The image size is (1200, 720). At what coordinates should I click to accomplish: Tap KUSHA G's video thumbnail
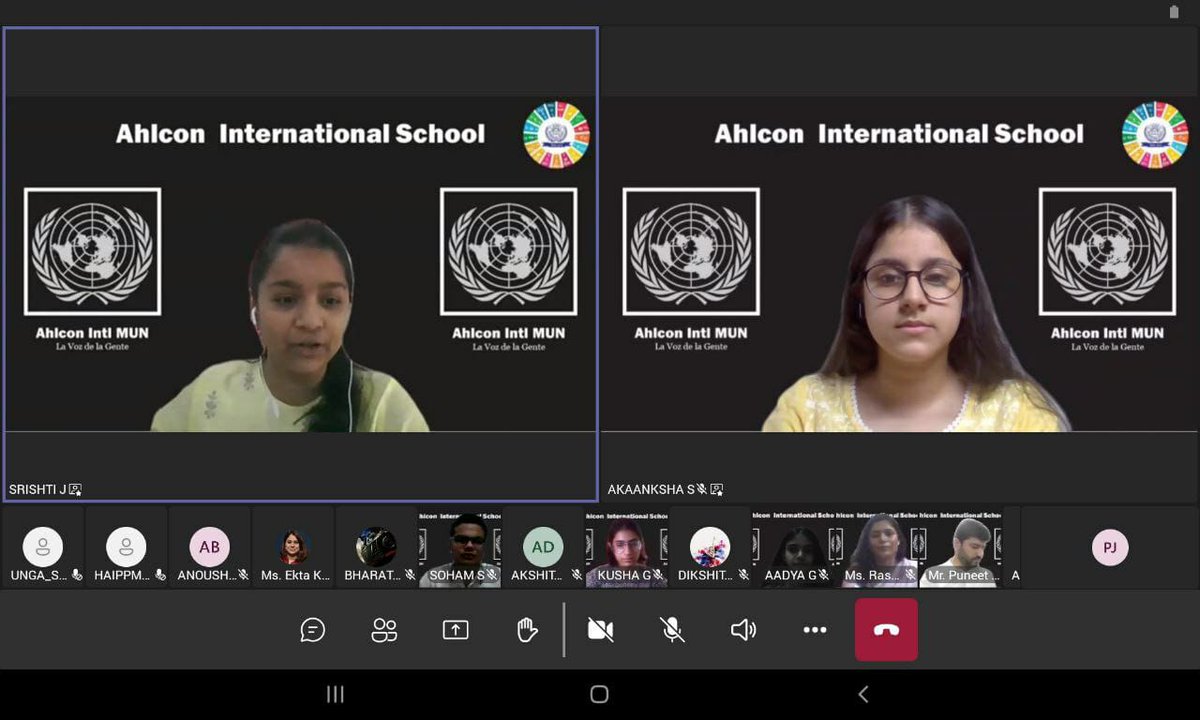tap(626, 547)
